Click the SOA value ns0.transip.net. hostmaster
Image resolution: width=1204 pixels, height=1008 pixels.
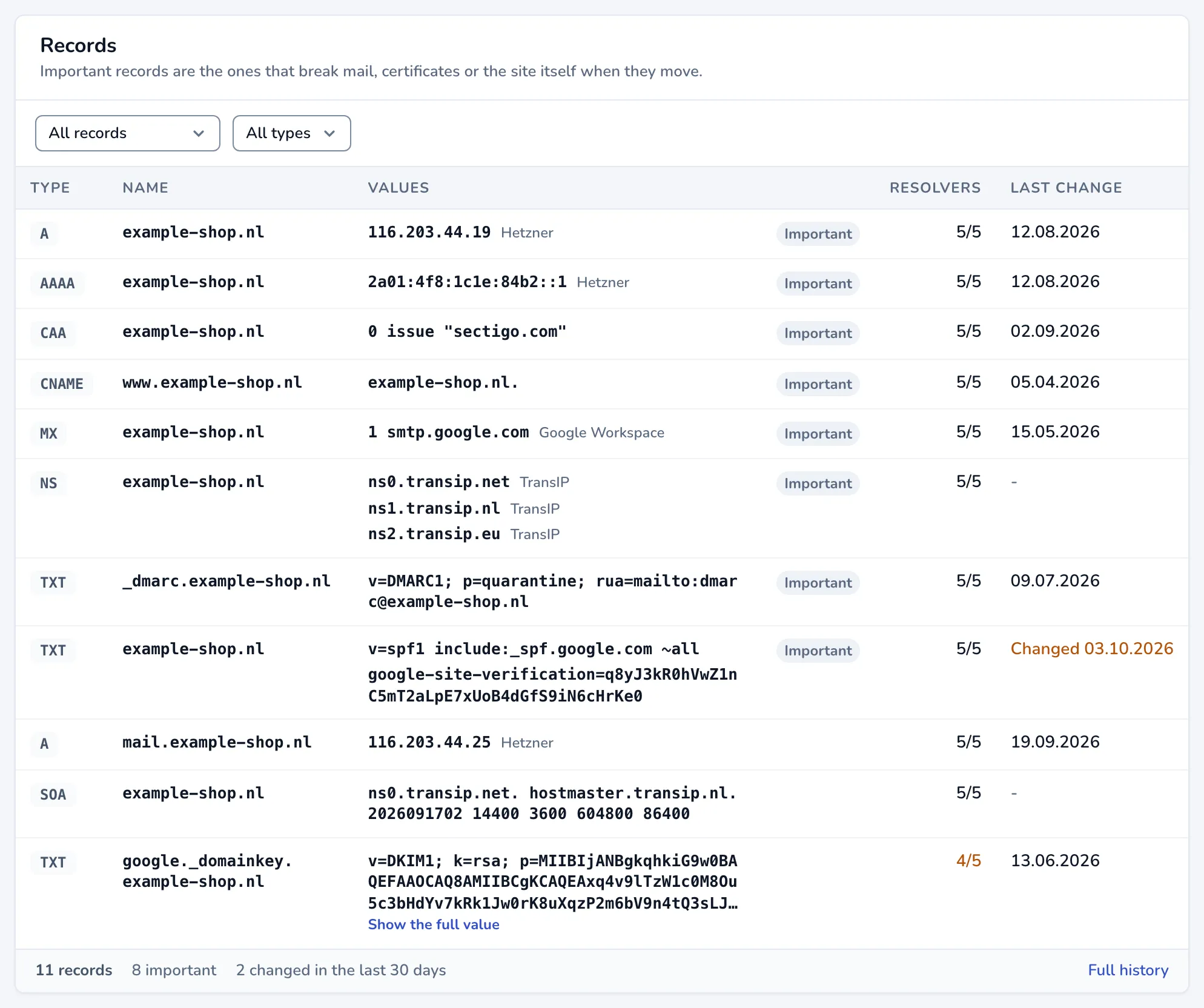pyautogui.click(x=552, y=804)
